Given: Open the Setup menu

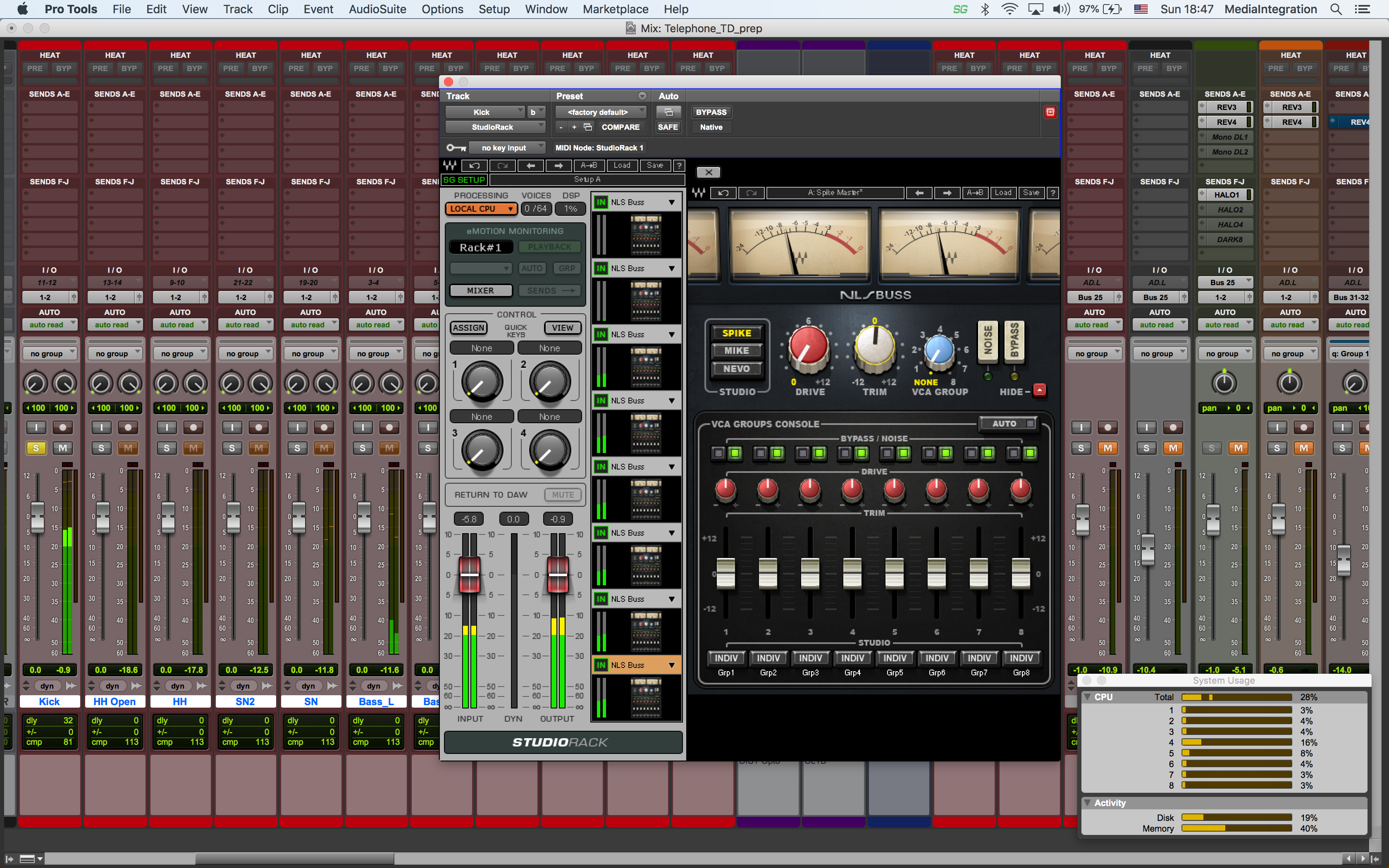Looking at the screenshot, I should [x=494, y=9].
